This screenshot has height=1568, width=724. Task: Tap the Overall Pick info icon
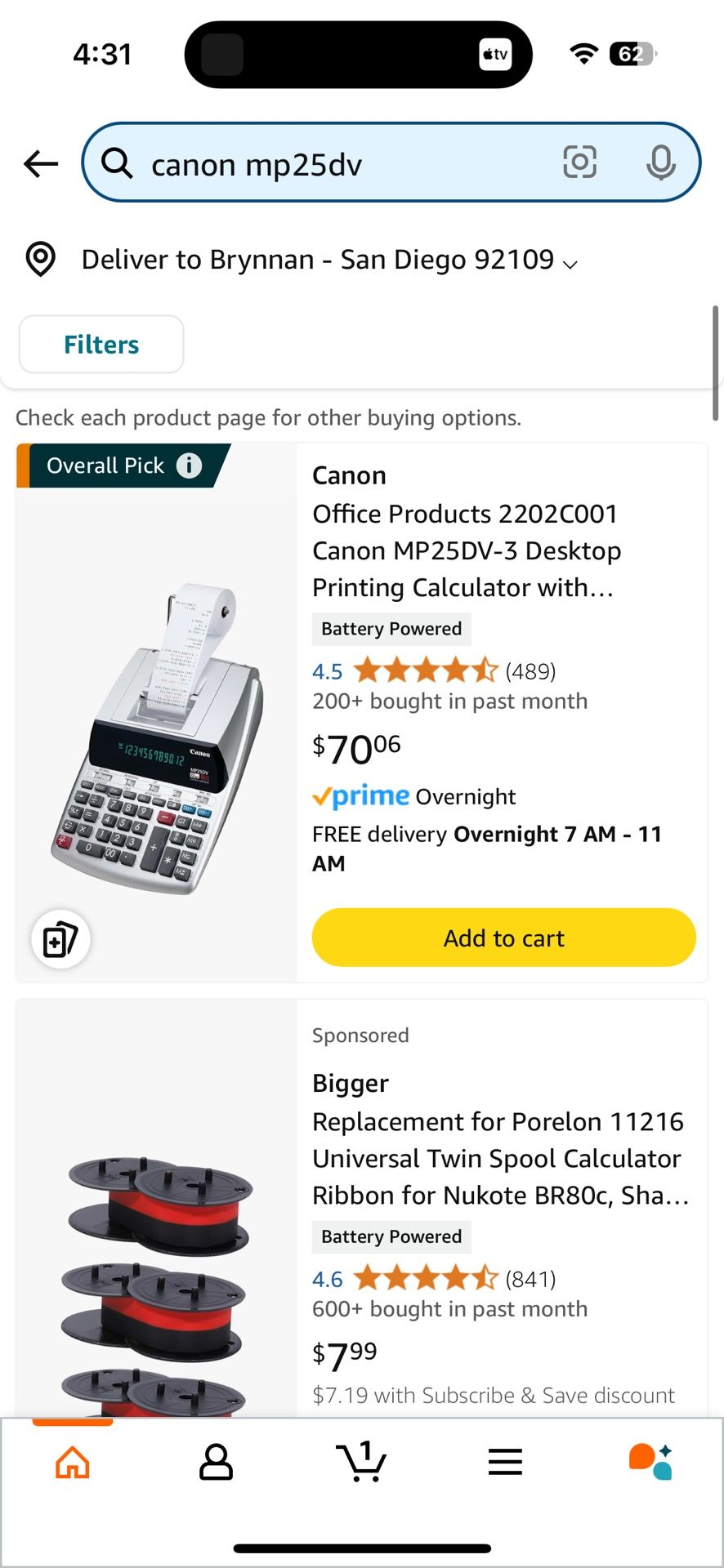pyautogui.click(x=190, y=465)
